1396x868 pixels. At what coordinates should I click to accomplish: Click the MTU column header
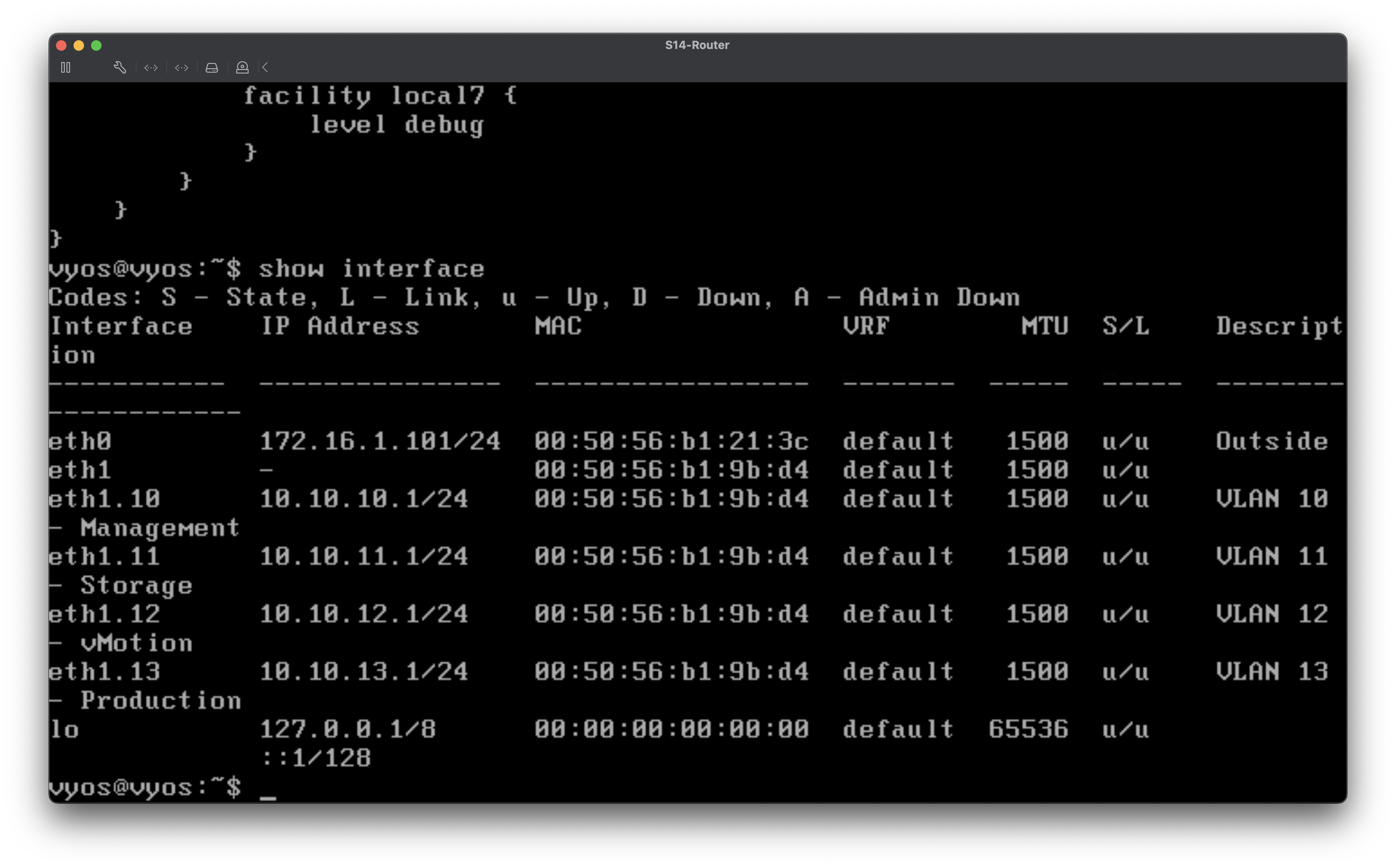[x=1044, y=327]
